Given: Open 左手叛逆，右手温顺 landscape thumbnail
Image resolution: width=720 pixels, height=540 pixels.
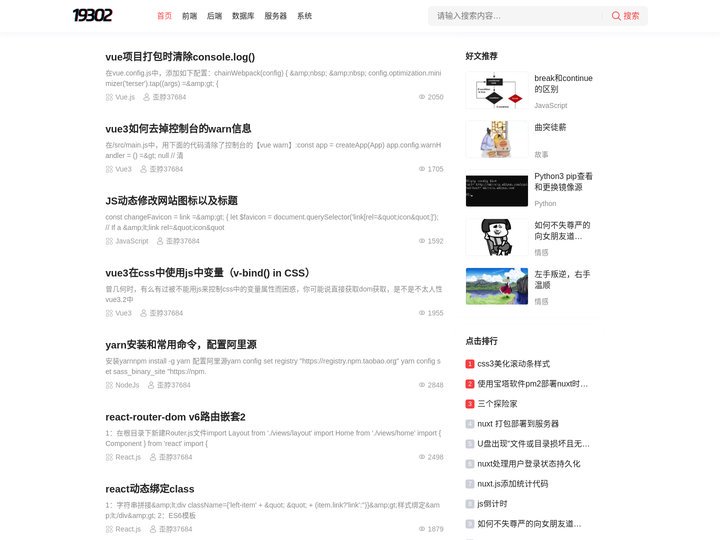Looking at the screenshot, I should click(x=497, y=287).
